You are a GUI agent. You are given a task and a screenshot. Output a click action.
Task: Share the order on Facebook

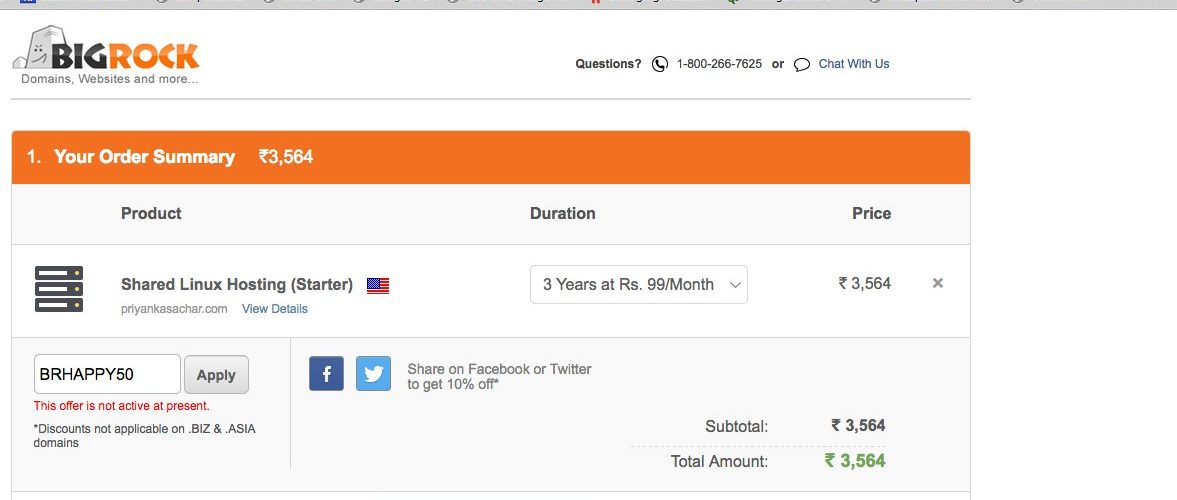[x=327, y=373]
